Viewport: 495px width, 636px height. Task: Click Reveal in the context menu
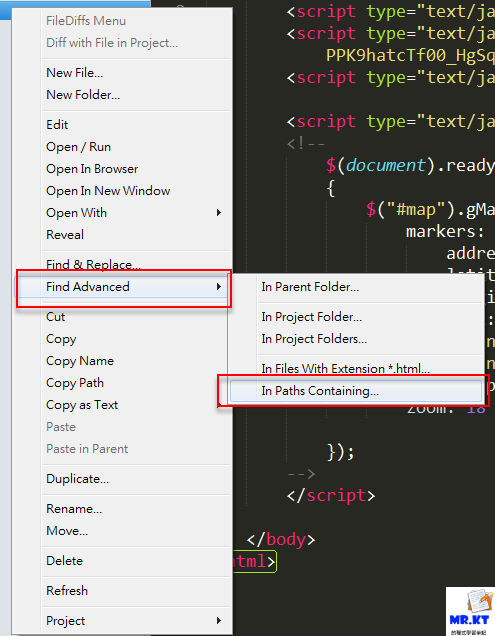[x=65, y=234]
